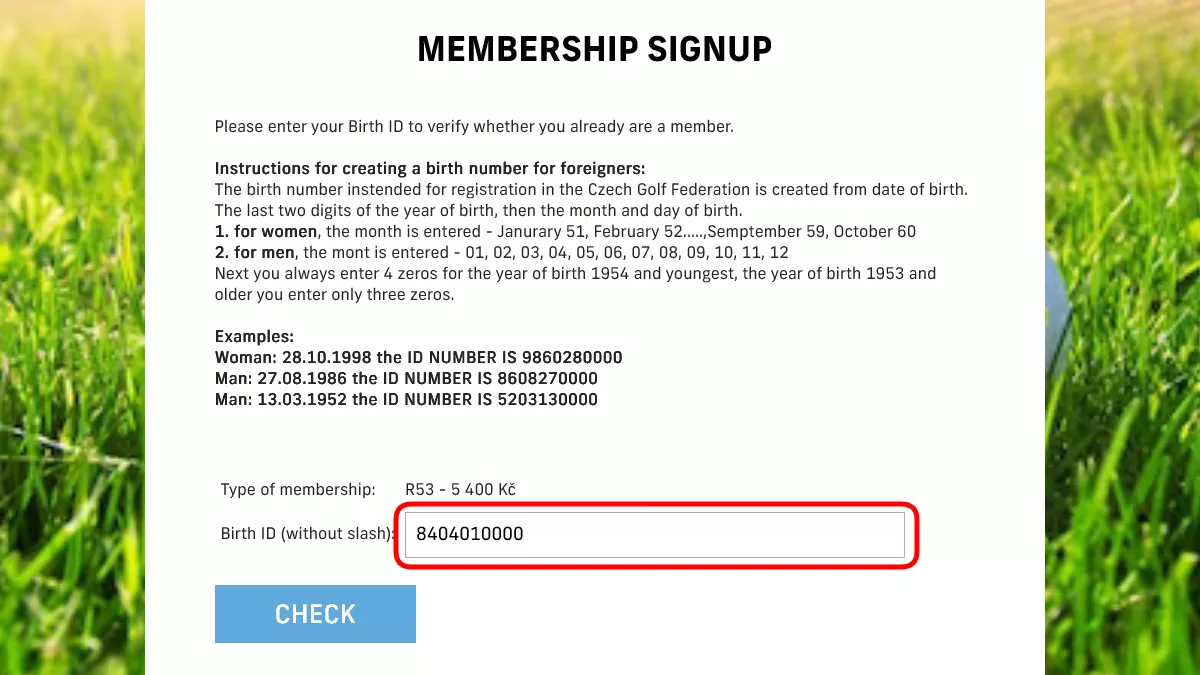Screen dimensions: 1200x675
Task: Click the bold 'Instructions for creating a birth number' heading
Action: click(x=430, y=168)
